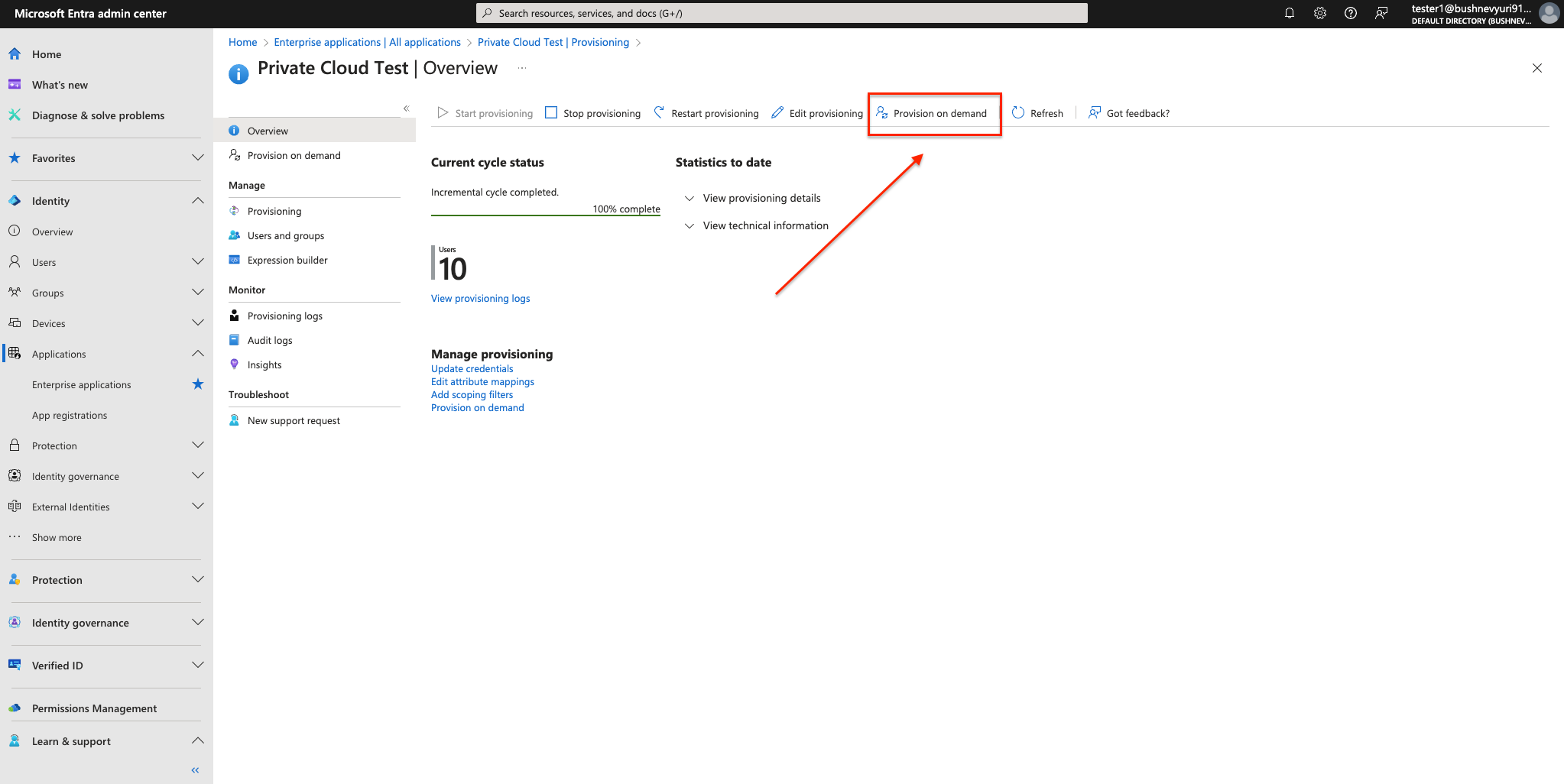Click the Provision on demand toolbar icon
The width and height of the screenshot is (1564, 784).
[x=881, y=113]
